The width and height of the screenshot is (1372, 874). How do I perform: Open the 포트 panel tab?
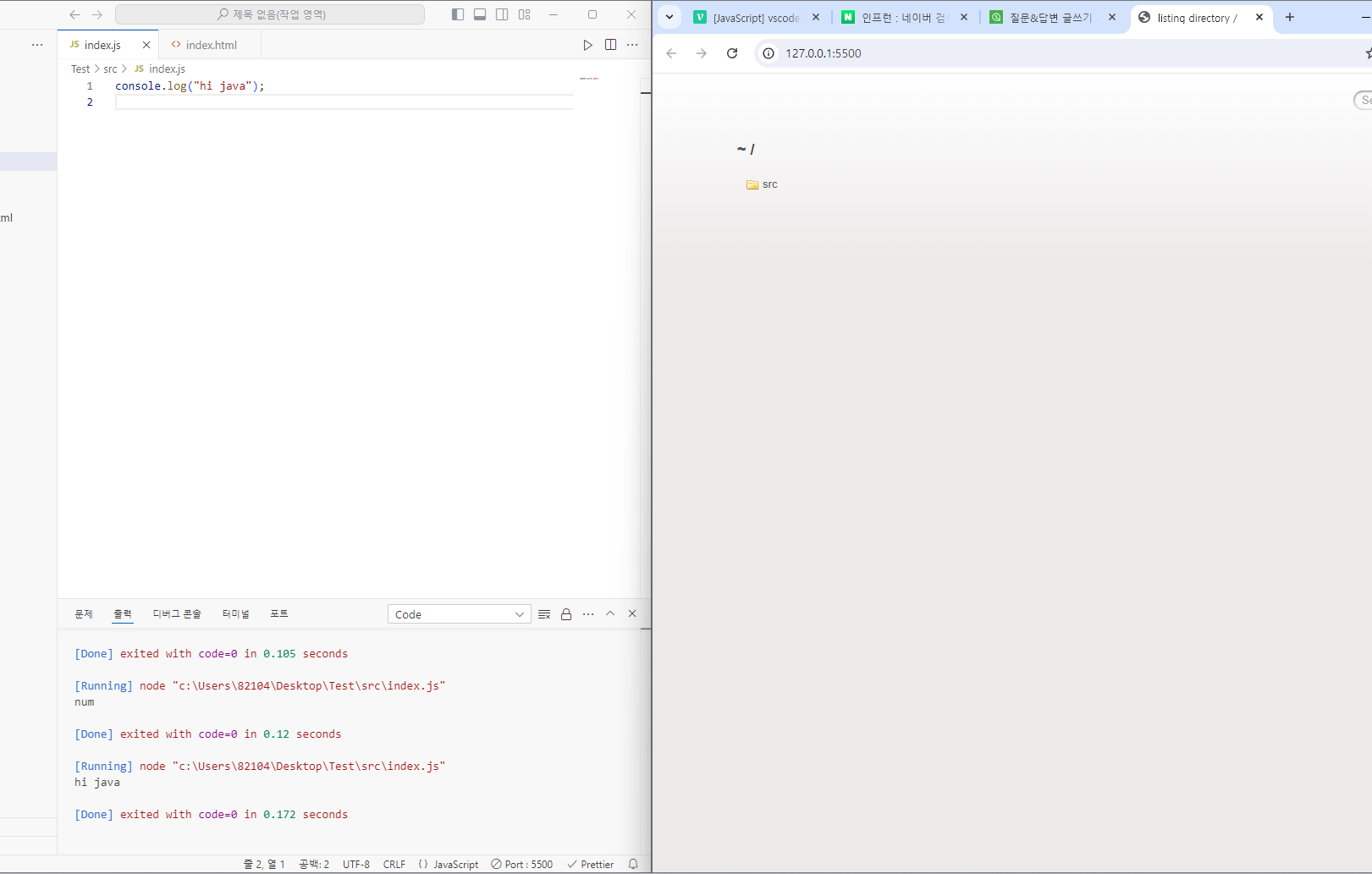[x=279, y=614]
